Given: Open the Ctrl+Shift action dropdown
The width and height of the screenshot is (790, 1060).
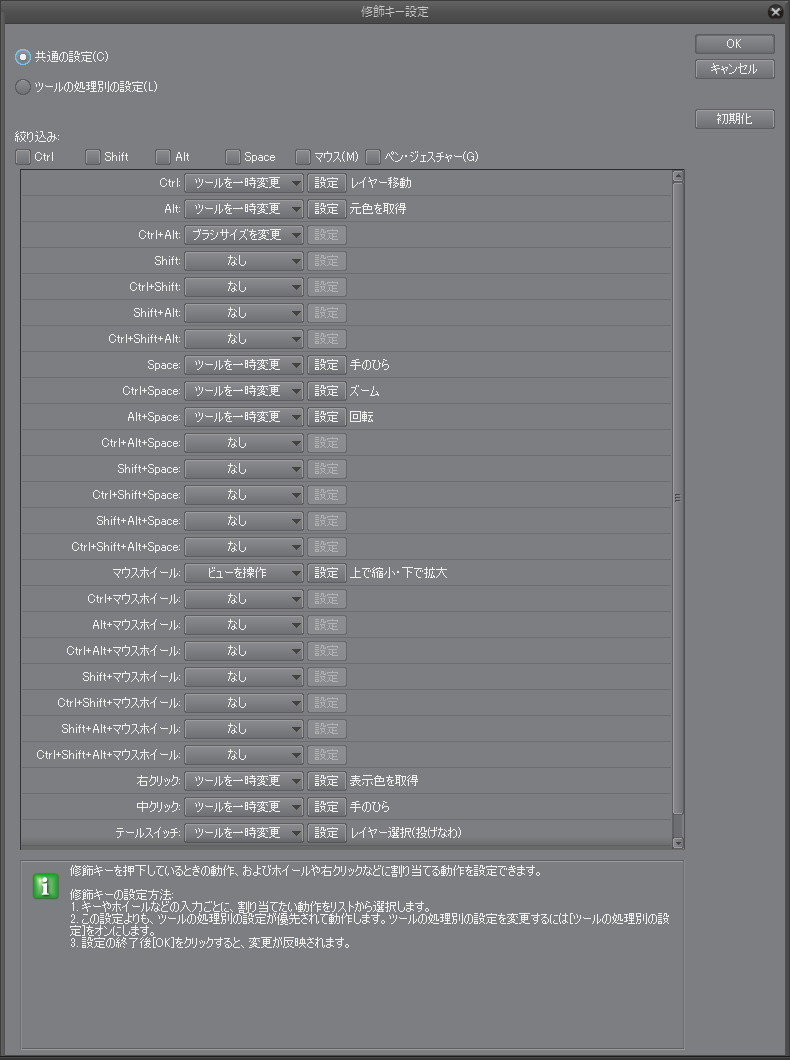Looking at the screenshot, I should [x=243, y=287].
